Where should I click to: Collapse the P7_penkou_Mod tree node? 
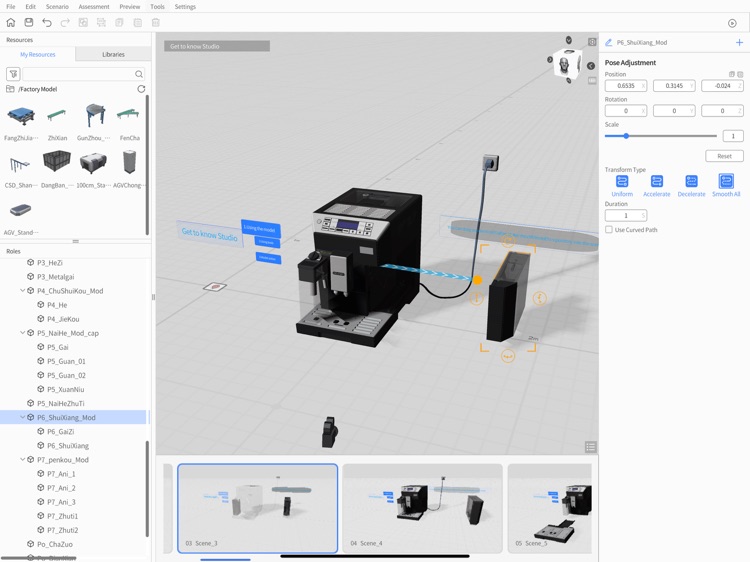click(x=23, y=460)
